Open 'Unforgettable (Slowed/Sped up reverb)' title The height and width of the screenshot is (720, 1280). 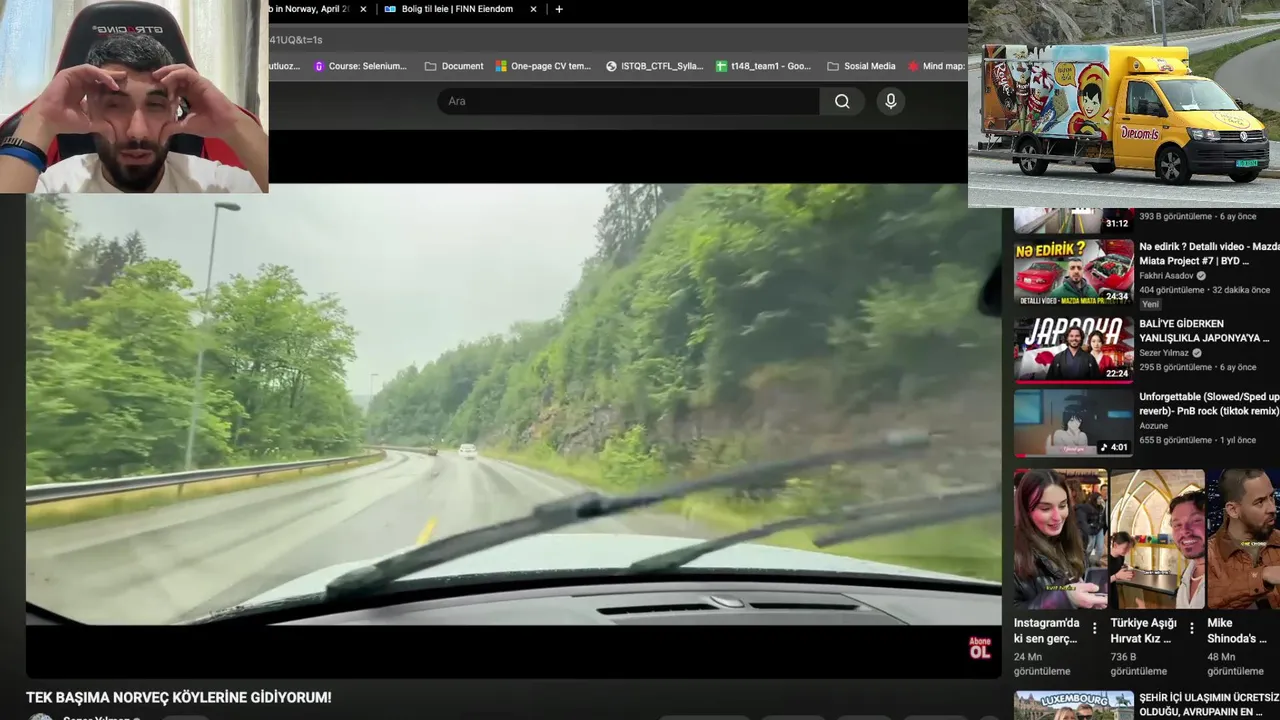[1209, 404]
